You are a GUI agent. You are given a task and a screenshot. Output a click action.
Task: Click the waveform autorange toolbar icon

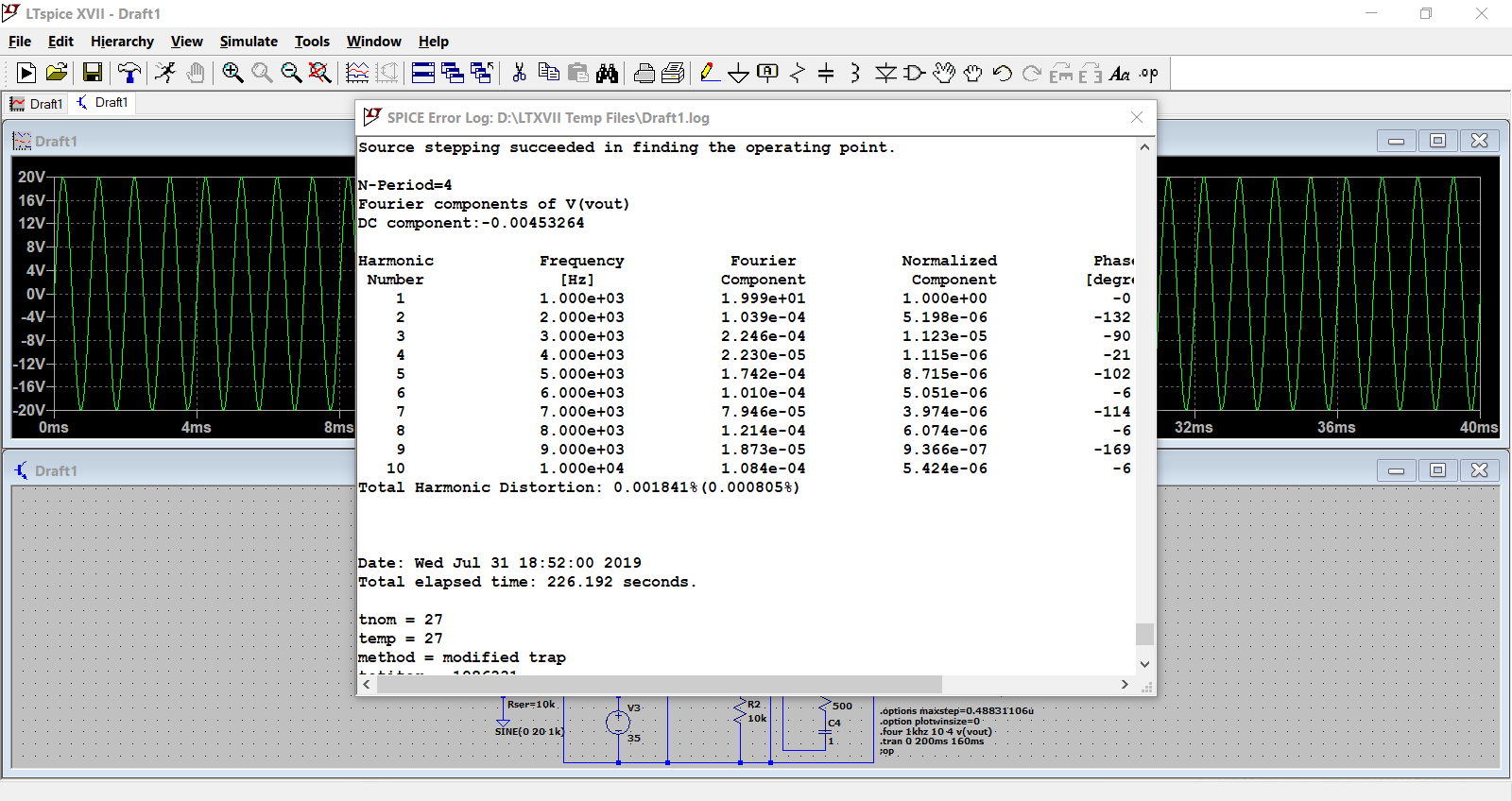click(357, 73)
